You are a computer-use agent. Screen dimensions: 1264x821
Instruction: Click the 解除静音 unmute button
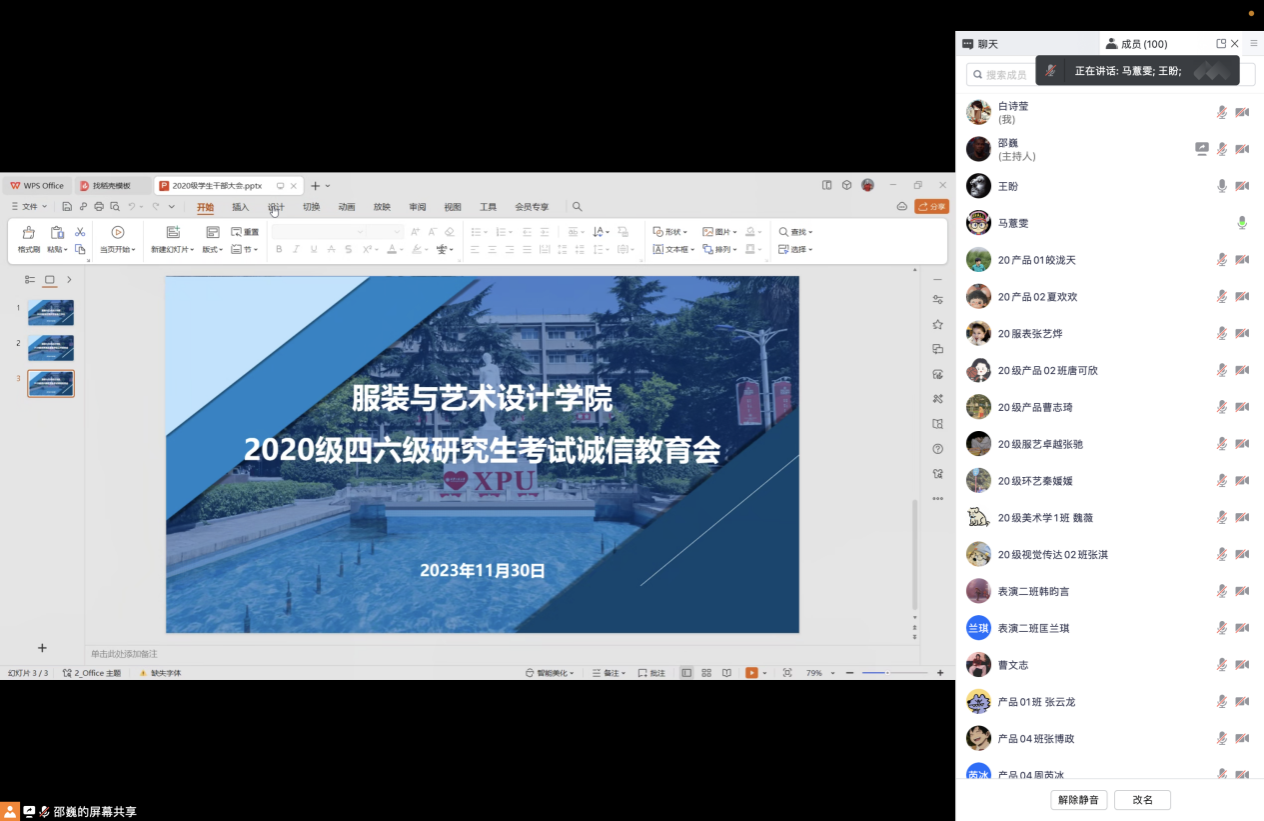[x=1079, y=800]
